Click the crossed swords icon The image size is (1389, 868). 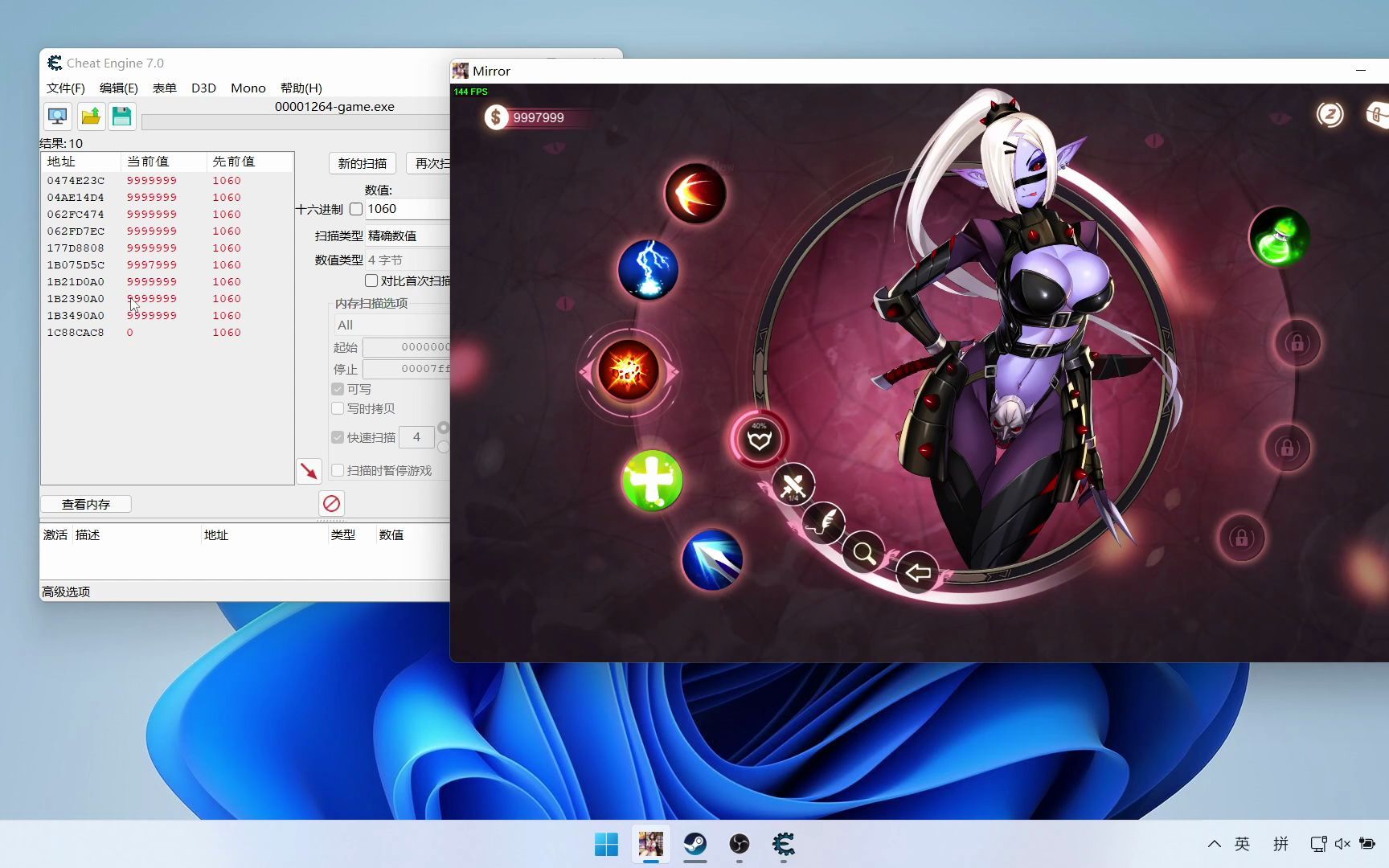click(x=793, y=485)
